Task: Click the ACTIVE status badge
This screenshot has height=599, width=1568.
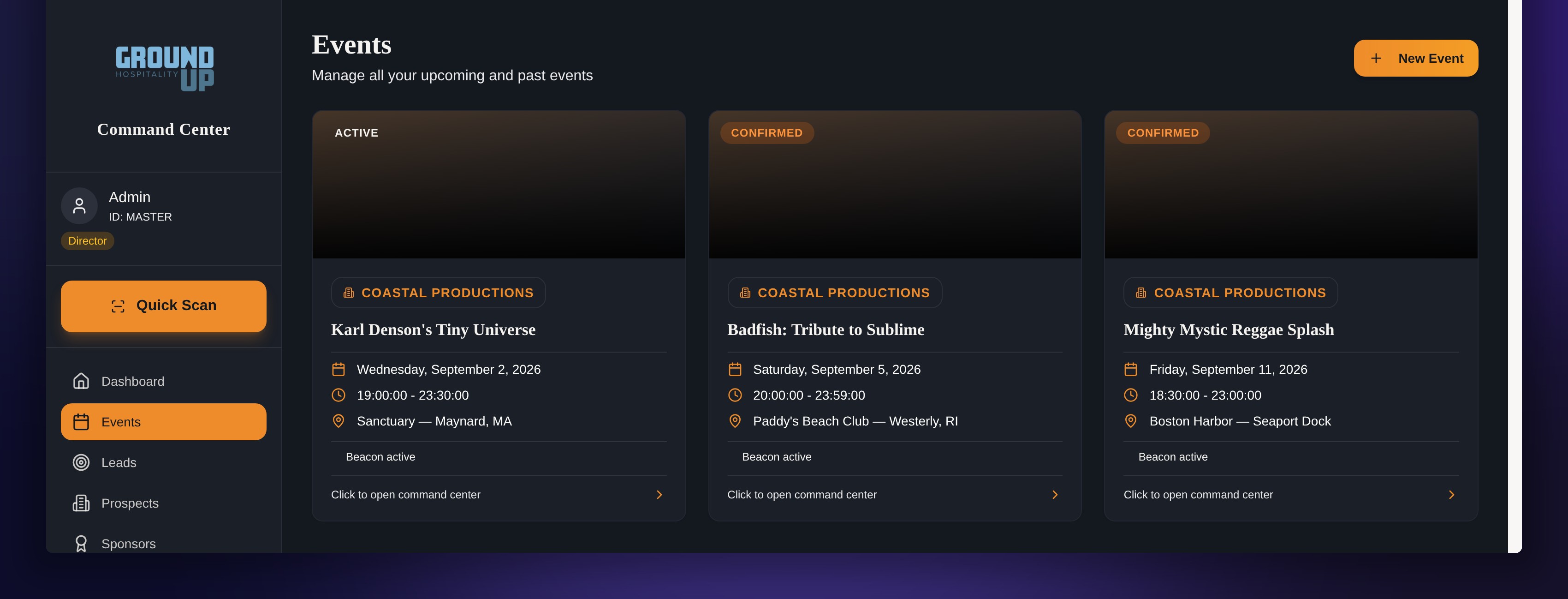Action: 356,133
